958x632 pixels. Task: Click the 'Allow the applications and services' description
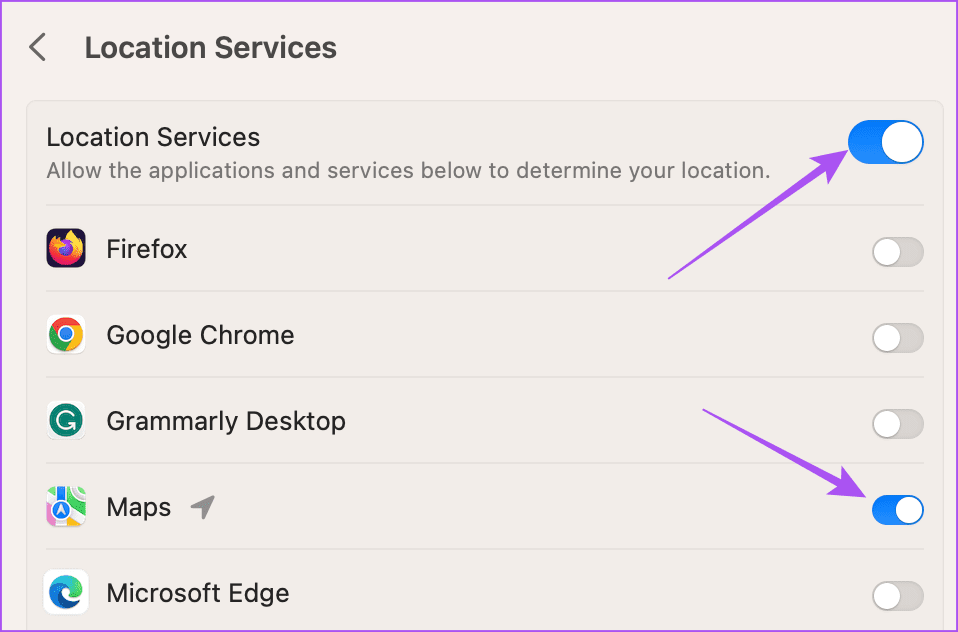click(409, 171)
